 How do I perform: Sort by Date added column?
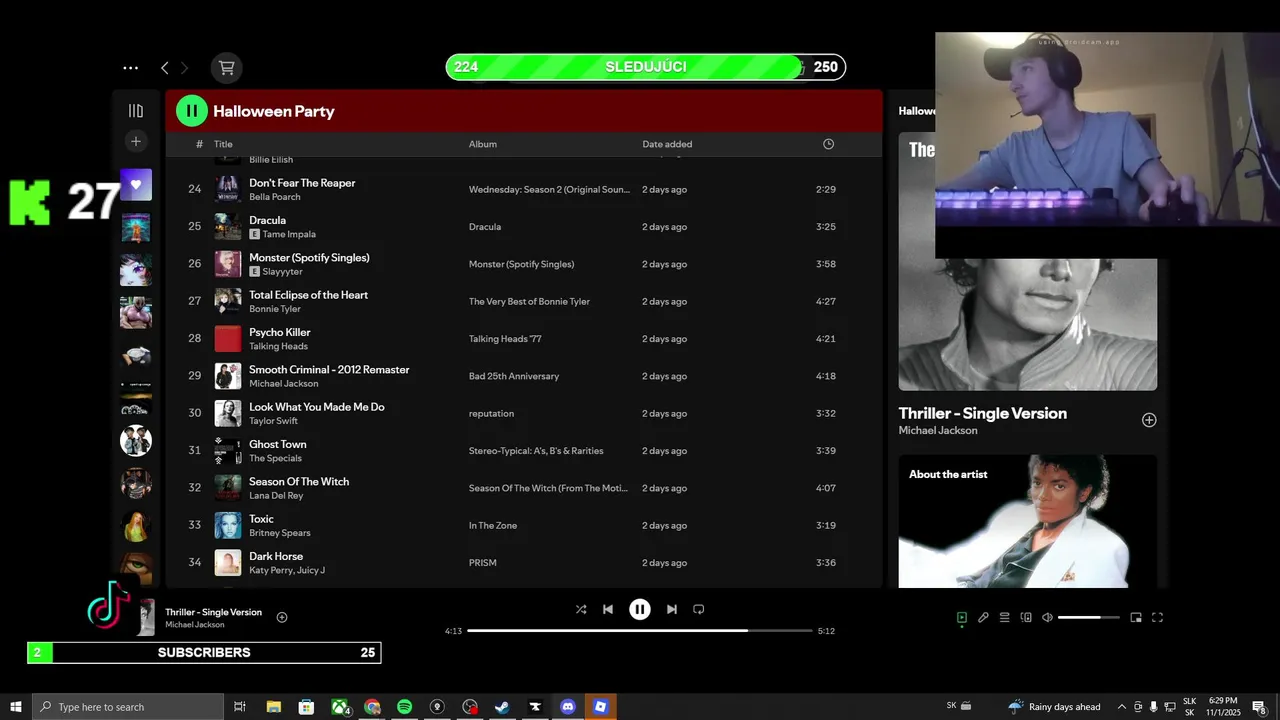tap(667, 144)
